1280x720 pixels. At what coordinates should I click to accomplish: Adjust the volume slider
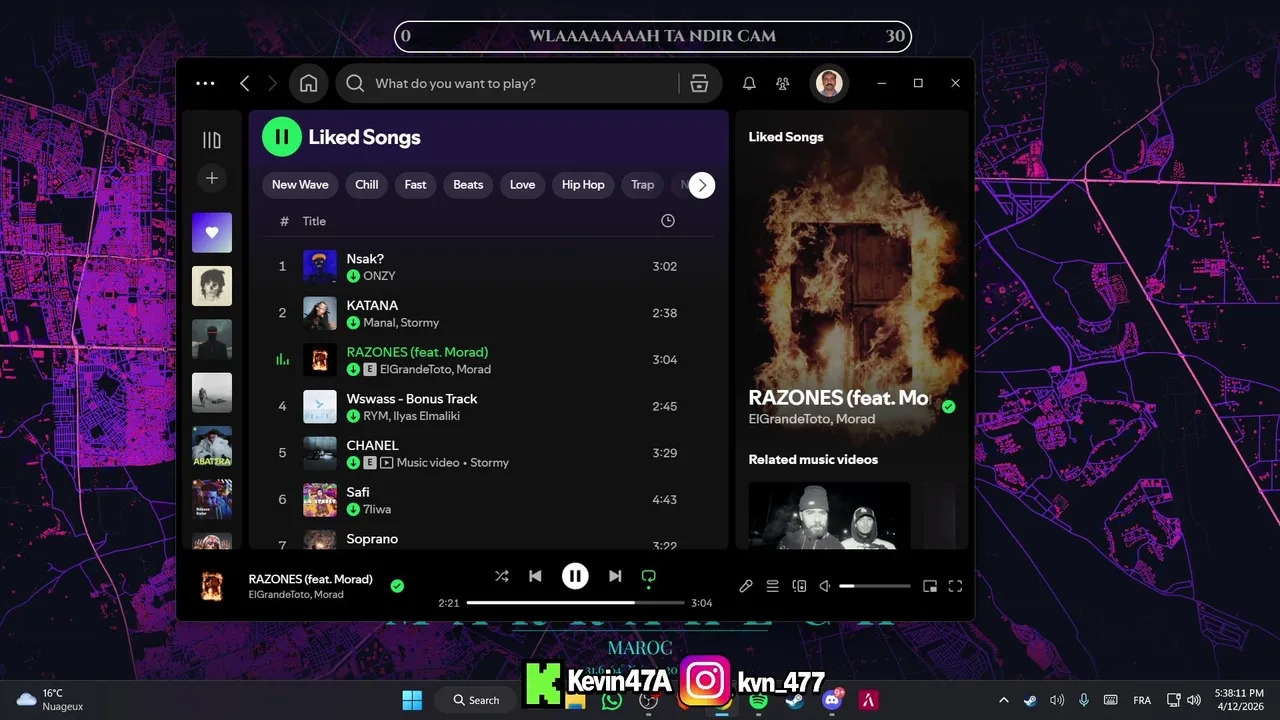875,586
